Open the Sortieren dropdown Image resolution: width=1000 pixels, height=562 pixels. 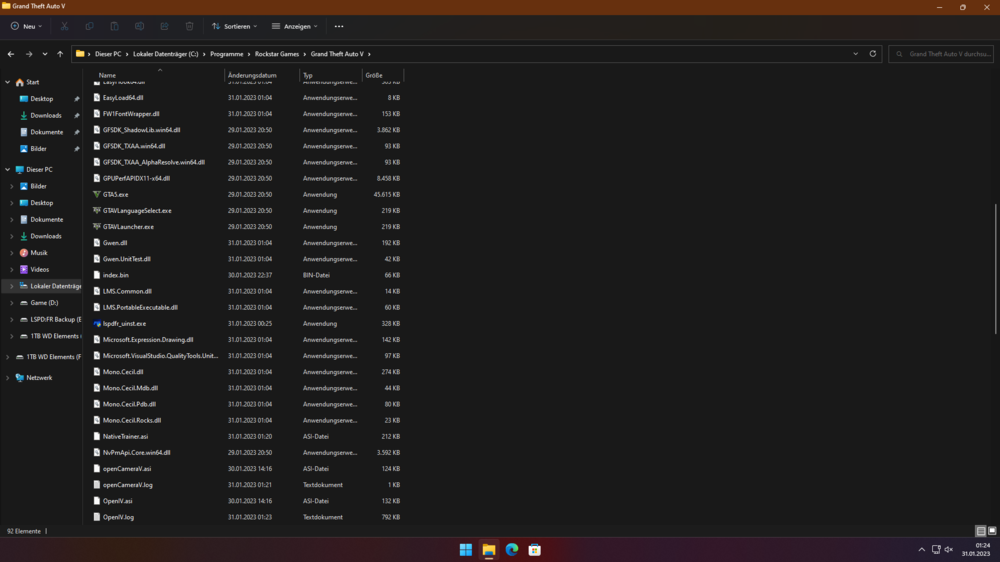click(234, 26)
